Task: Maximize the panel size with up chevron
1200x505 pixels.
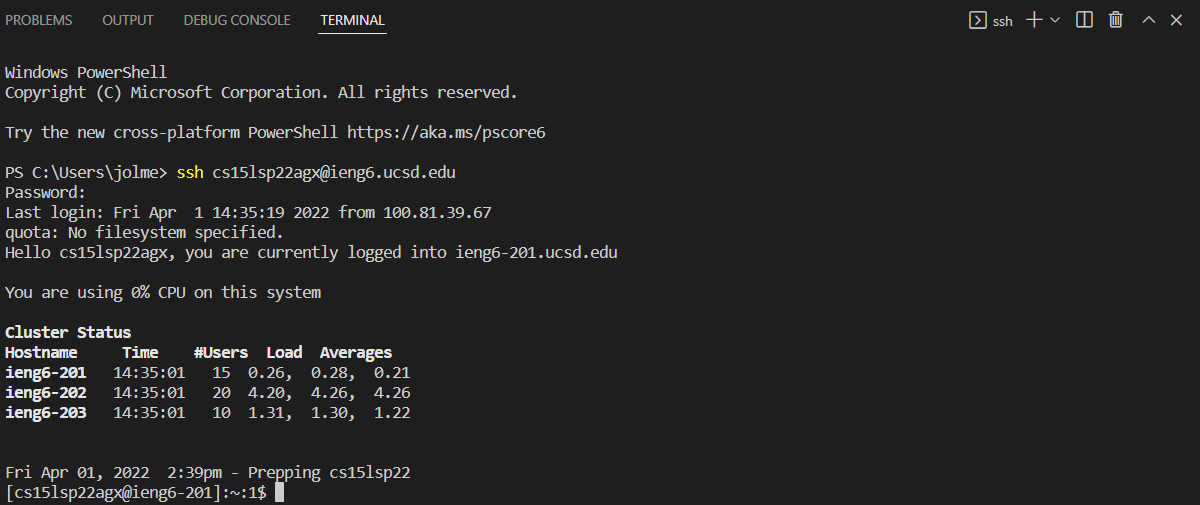Action: (1149, 20)
